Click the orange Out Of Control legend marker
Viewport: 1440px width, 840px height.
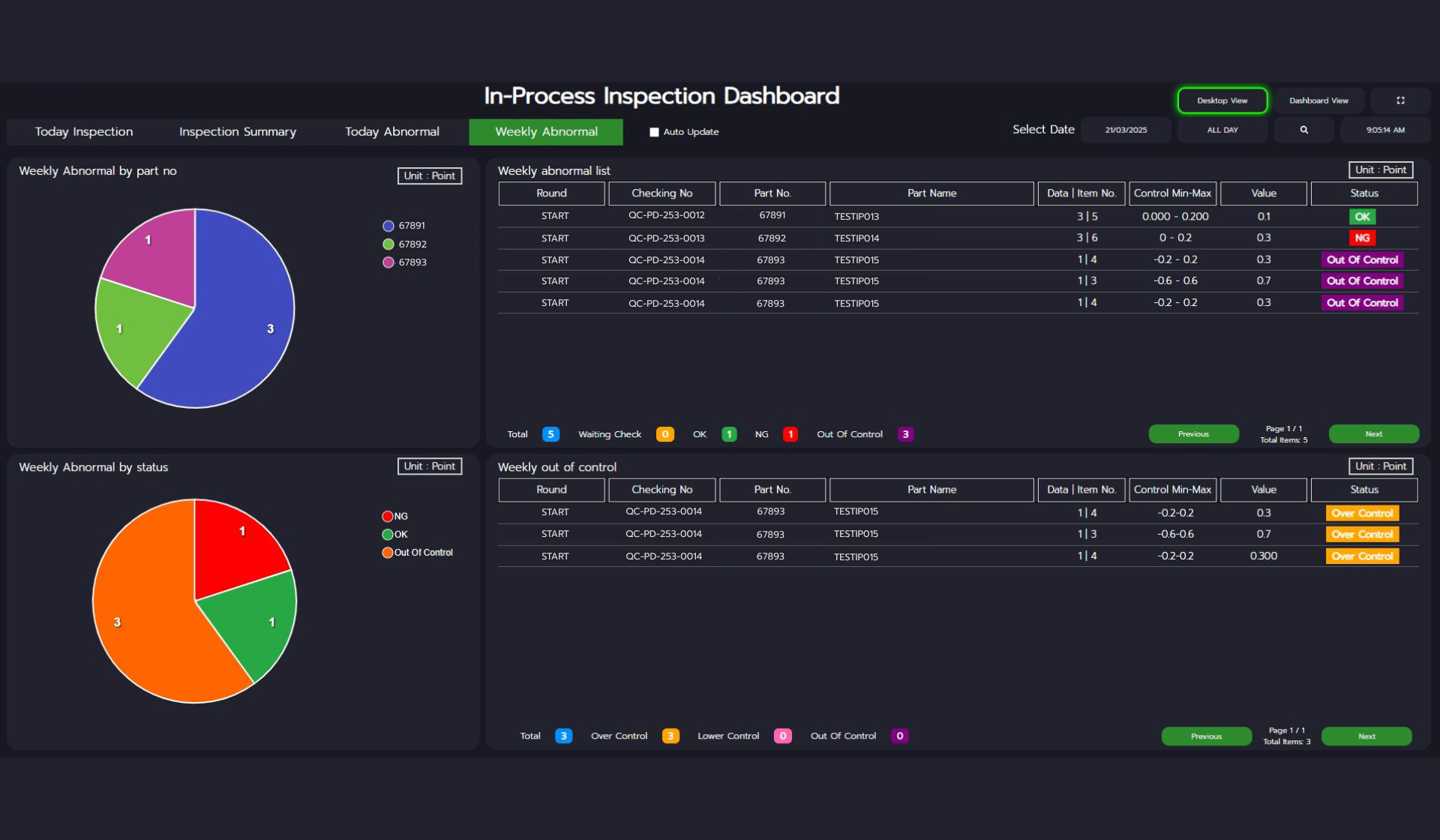388,553
